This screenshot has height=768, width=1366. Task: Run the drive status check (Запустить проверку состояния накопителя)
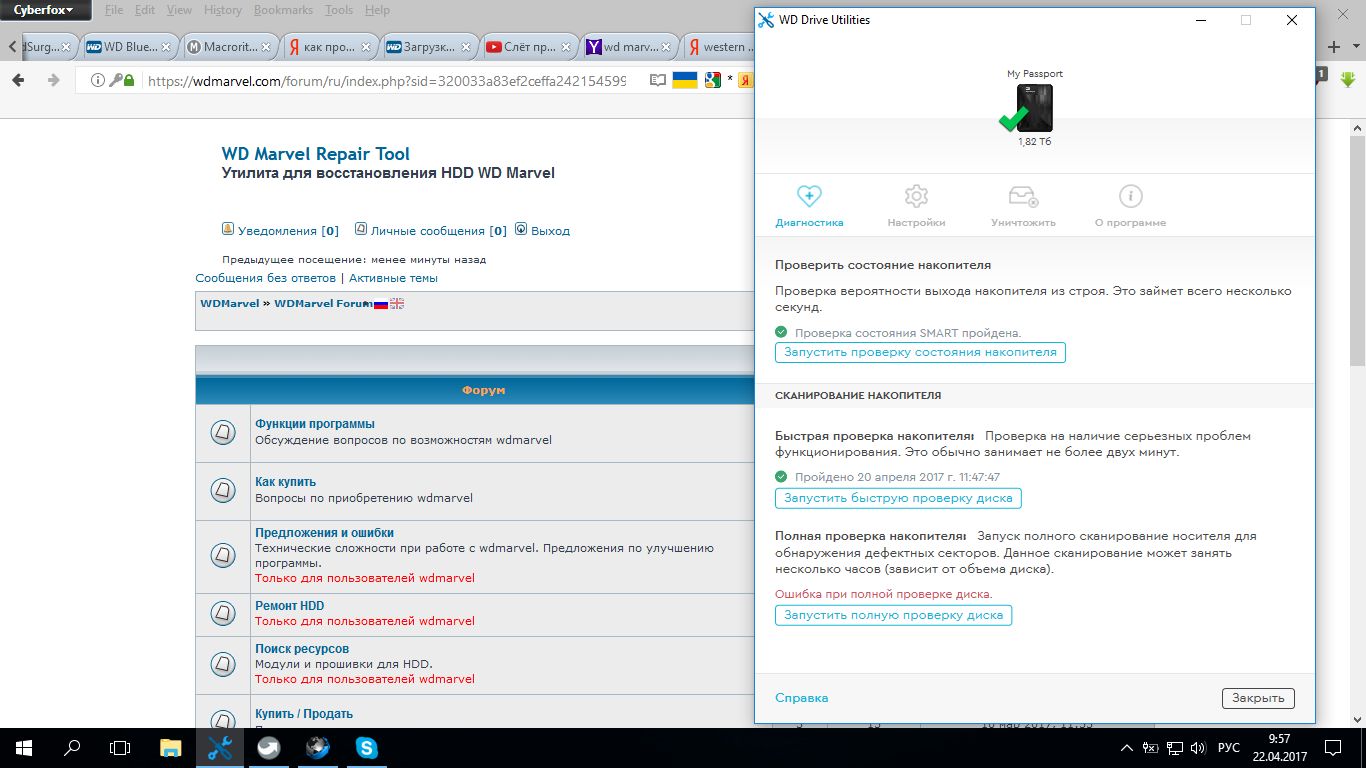click(x=920, y=352)
